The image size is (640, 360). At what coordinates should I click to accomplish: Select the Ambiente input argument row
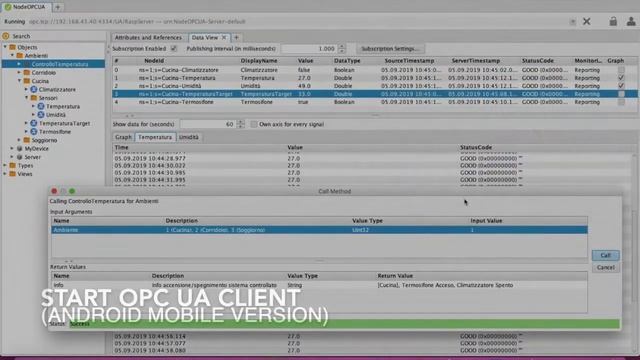coord(320,230)
